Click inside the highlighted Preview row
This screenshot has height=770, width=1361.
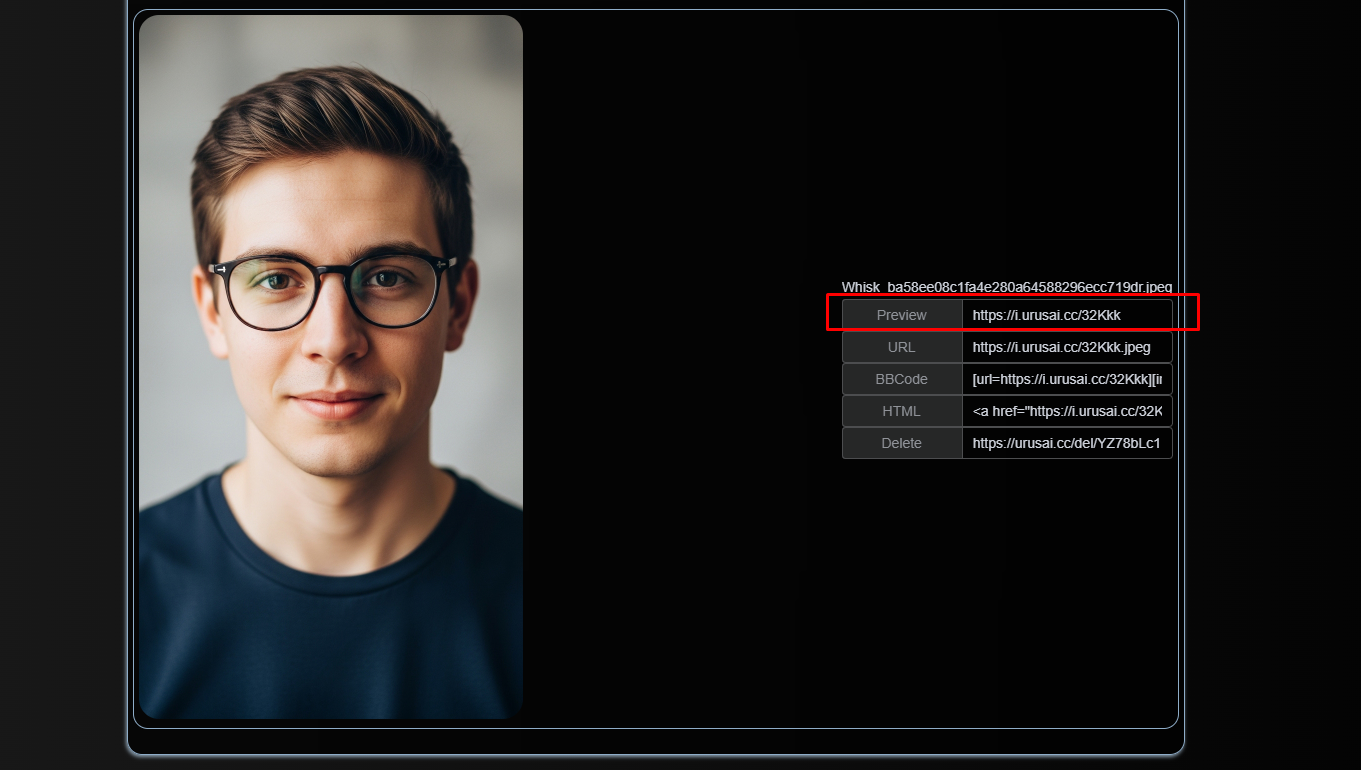coord(1010,314)
